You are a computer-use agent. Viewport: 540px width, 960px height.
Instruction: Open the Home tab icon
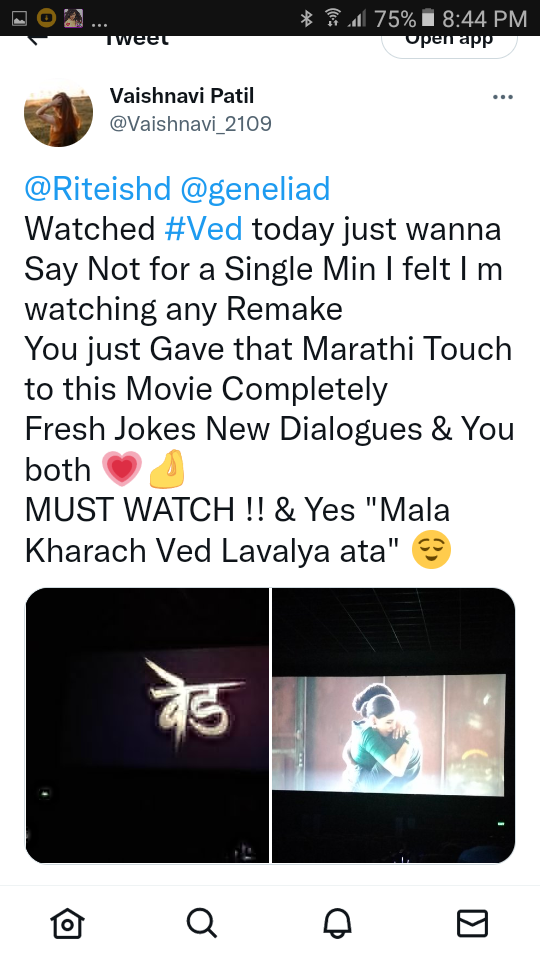(67, 923)
